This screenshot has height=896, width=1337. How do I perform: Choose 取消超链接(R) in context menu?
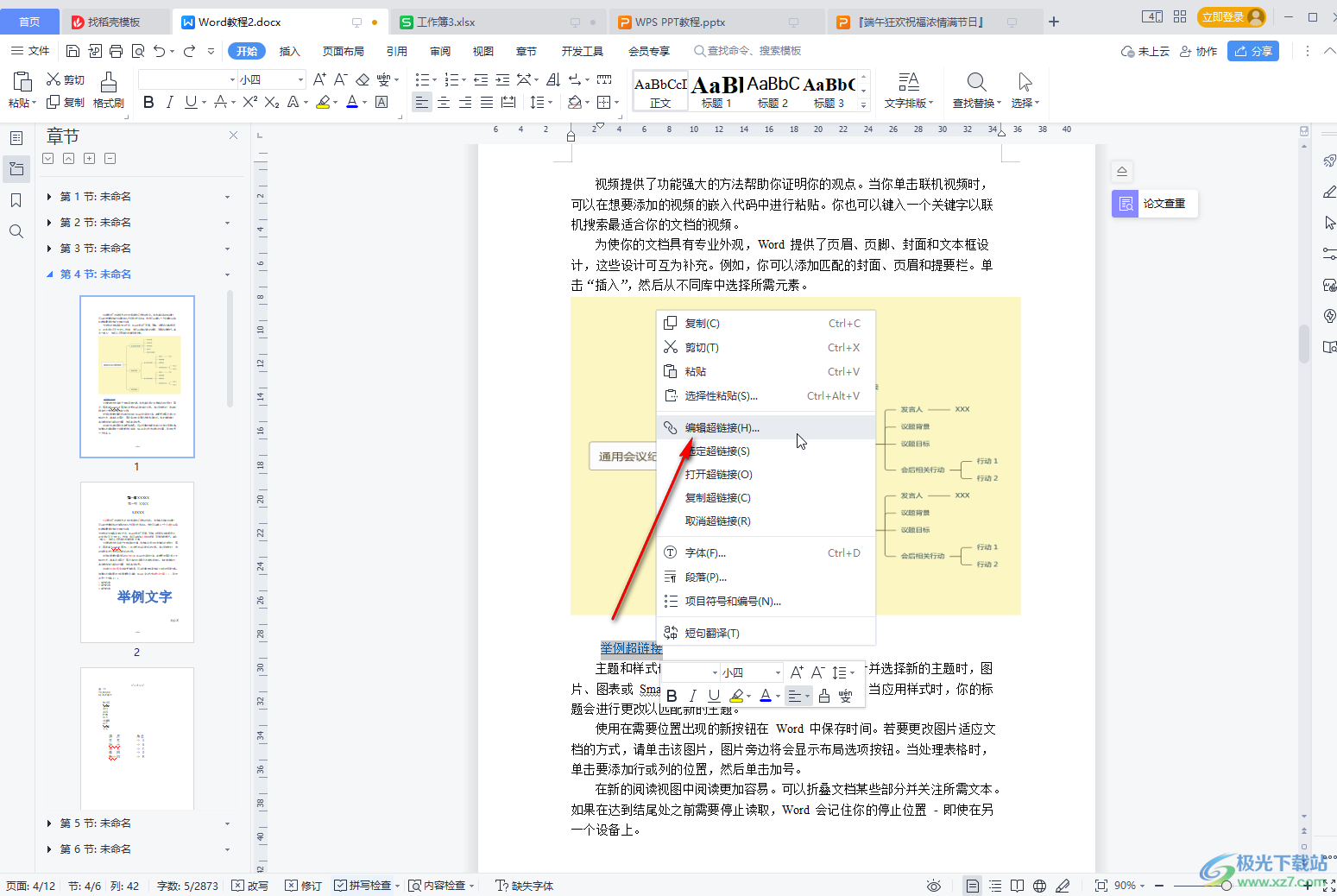click(766, 521)
